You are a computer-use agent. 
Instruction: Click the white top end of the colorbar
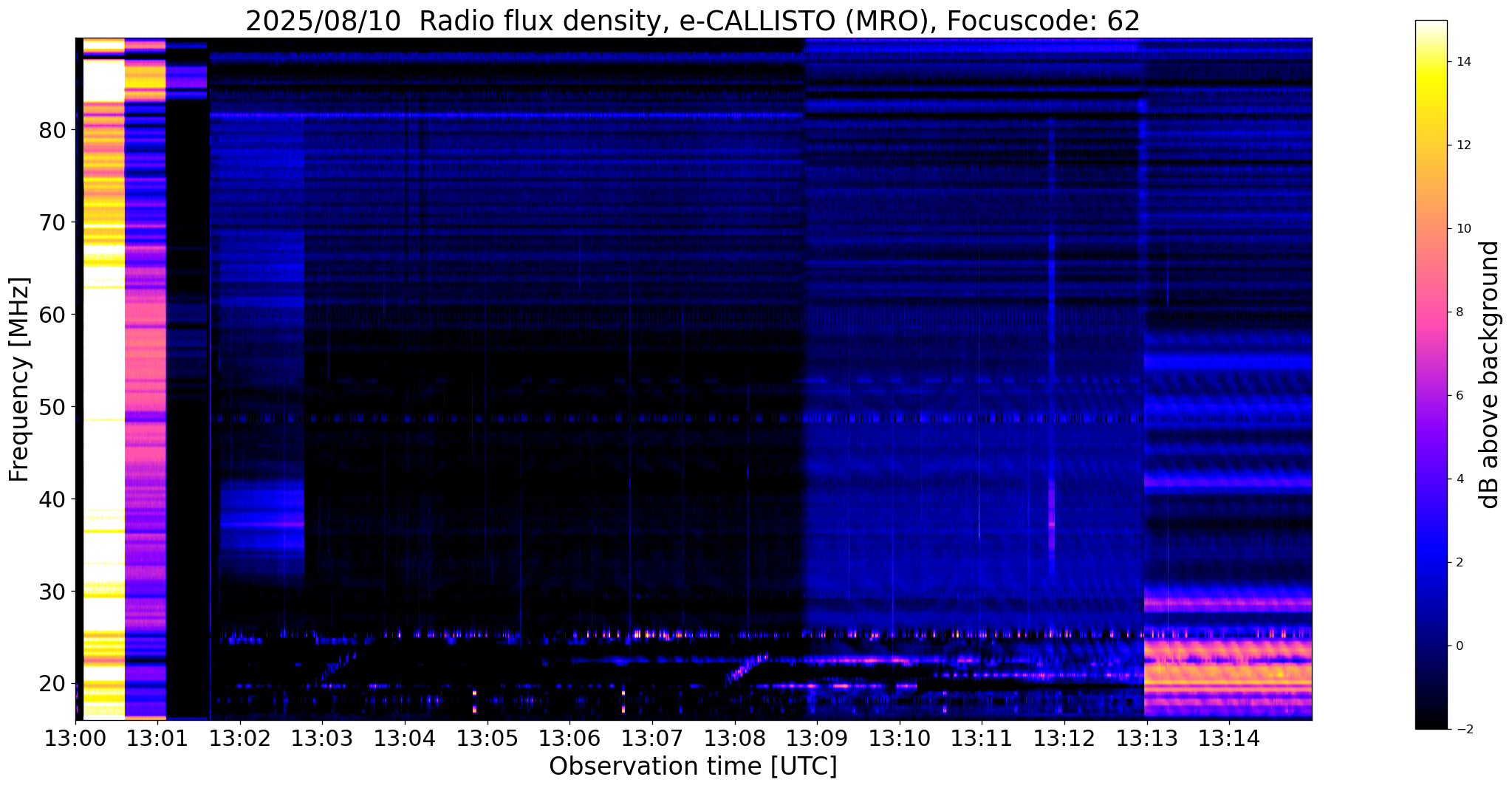(1431, 27)
